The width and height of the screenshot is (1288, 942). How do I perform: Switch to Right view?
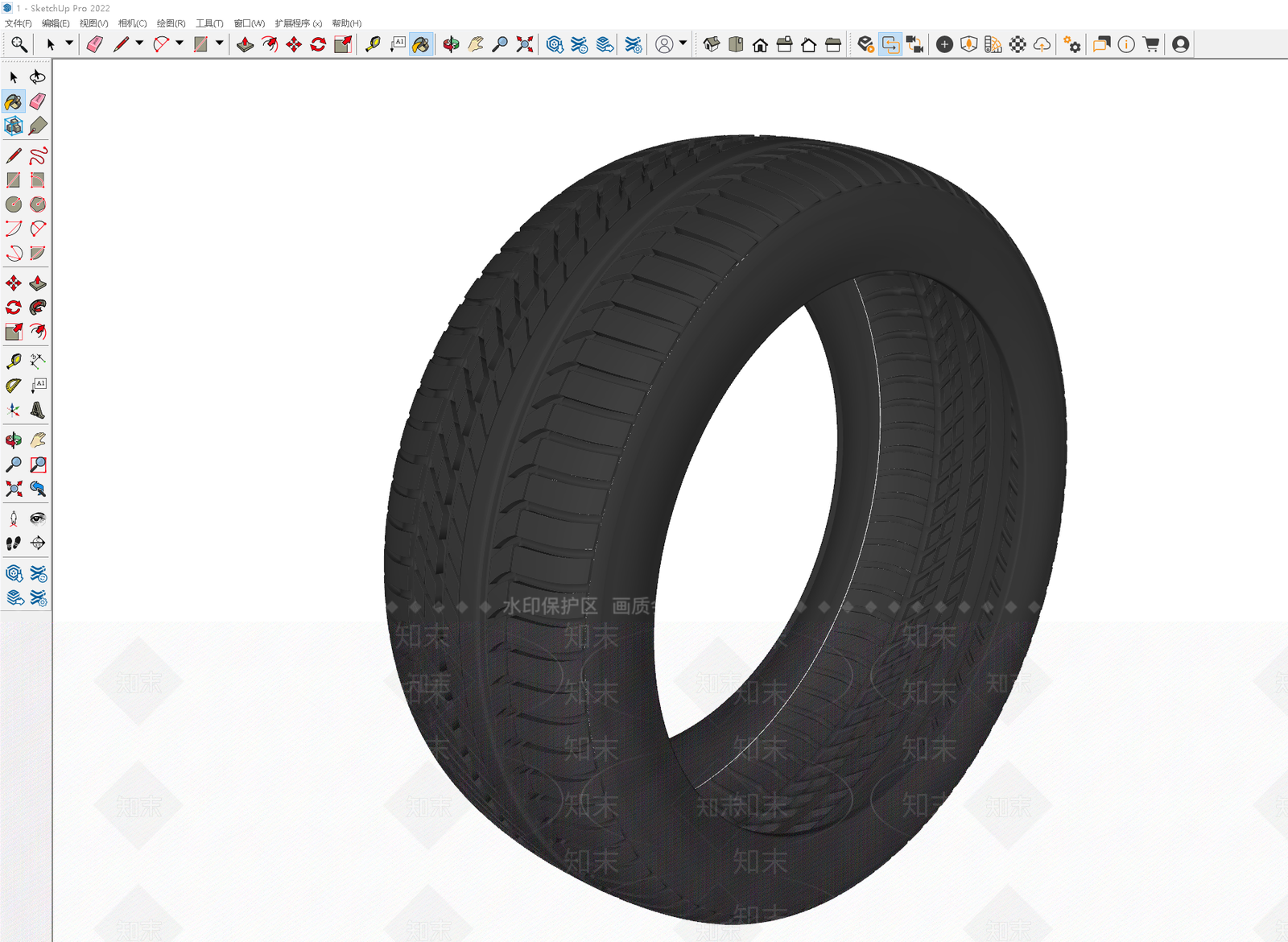[784, 44]
